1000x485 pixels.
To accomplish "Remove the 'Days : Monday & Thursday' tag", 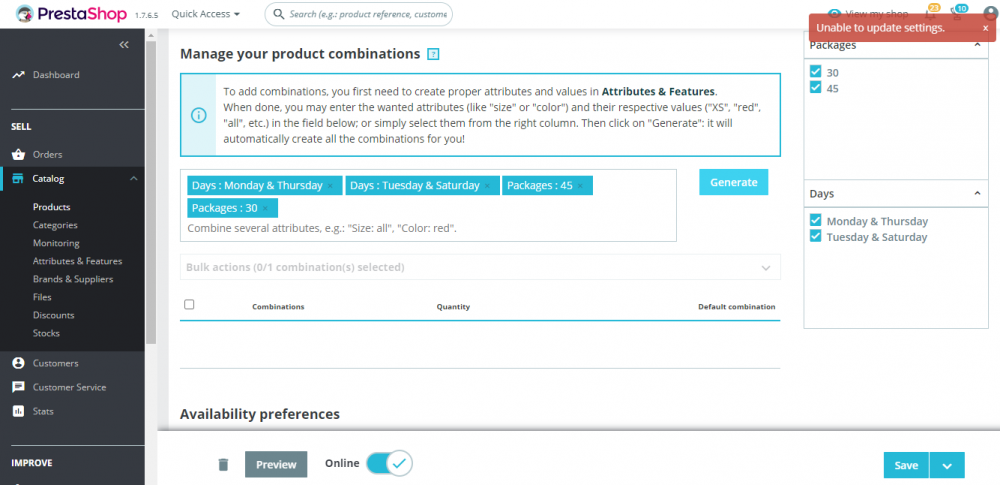I will 330,186.
